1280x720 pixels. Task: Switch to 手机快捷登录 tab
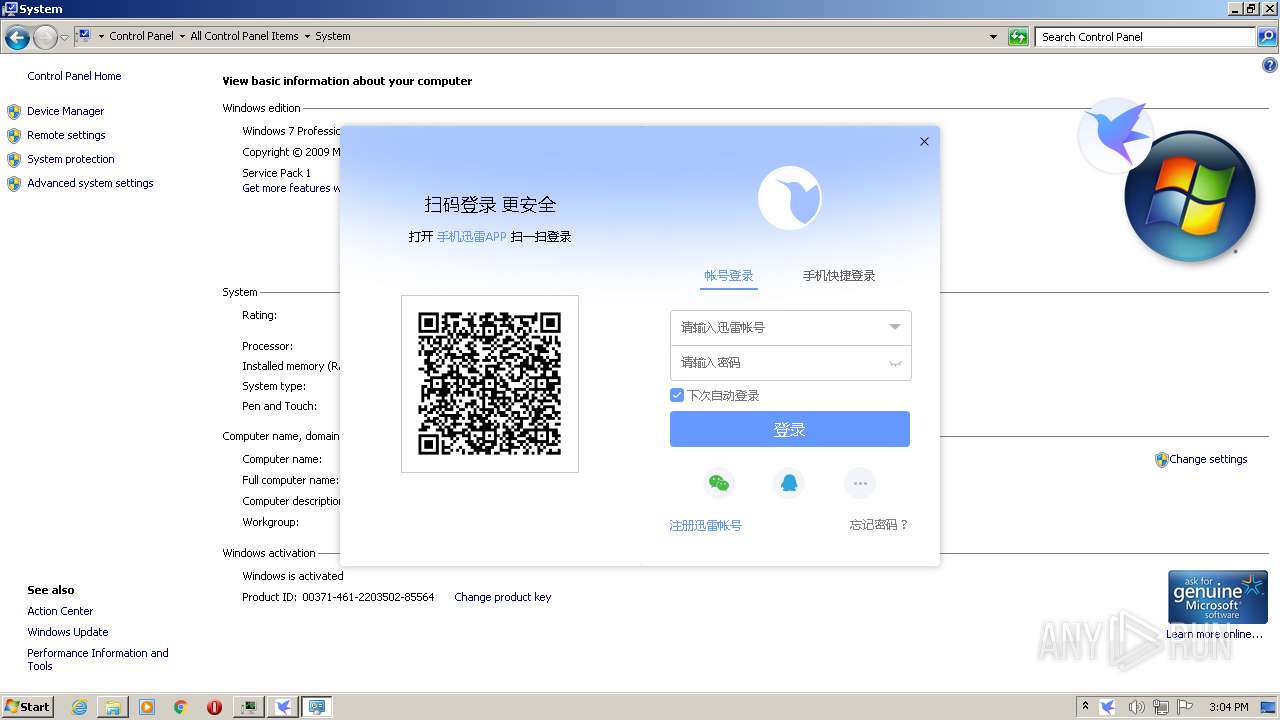tap(839, 276)
